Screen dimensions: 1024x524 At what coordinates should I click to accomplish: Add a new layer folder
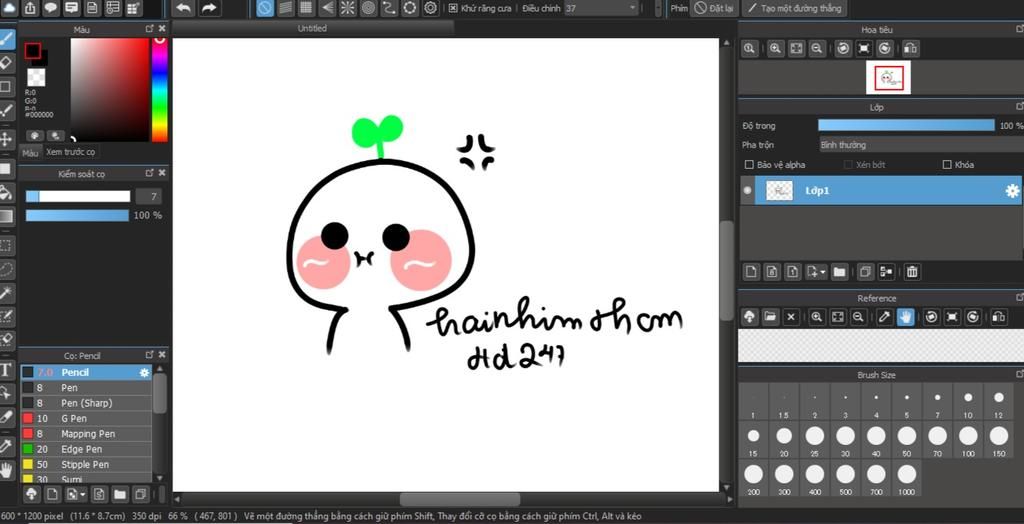[839, 272]
